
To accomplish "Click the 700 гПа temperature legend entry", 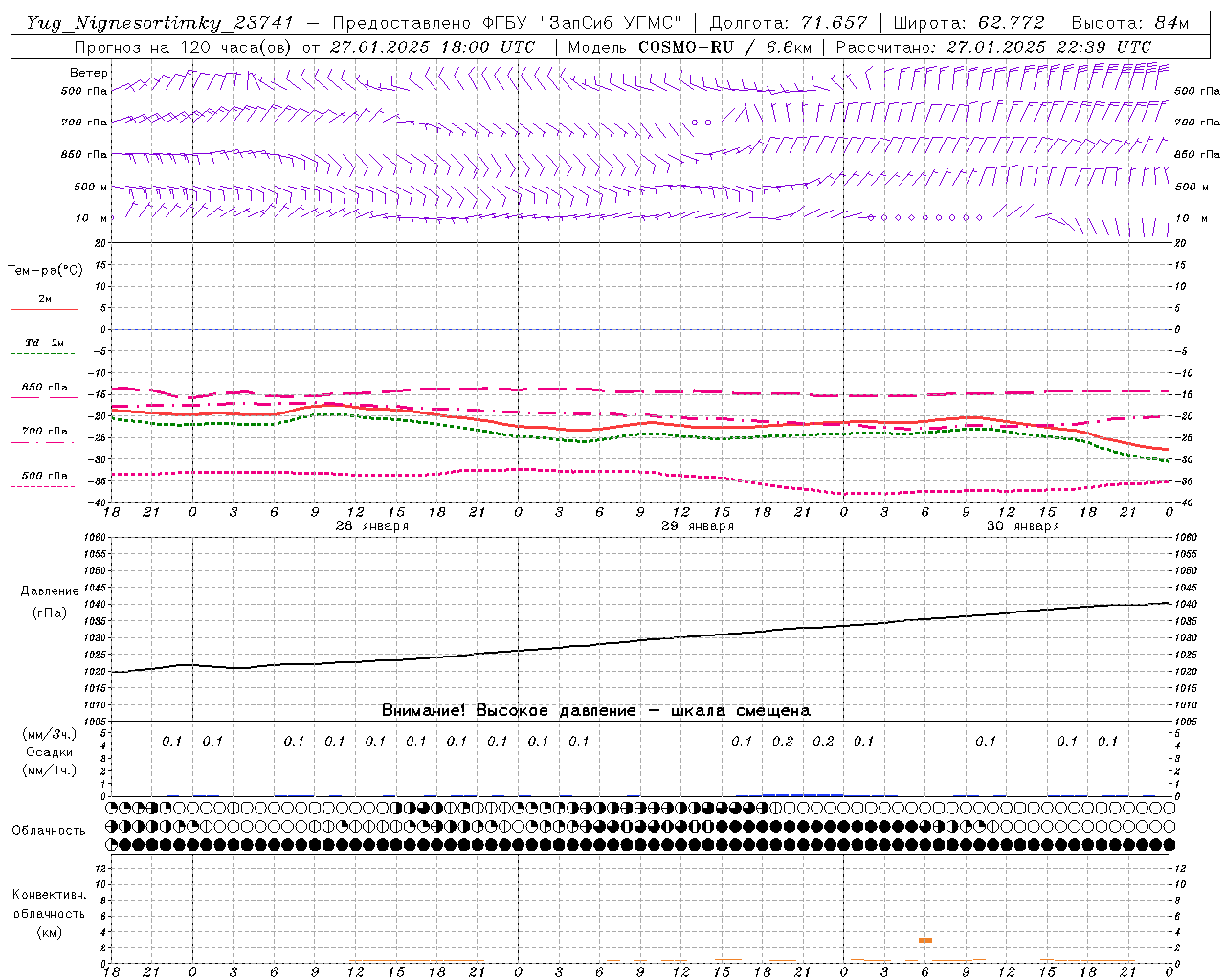I will (45, 432).
